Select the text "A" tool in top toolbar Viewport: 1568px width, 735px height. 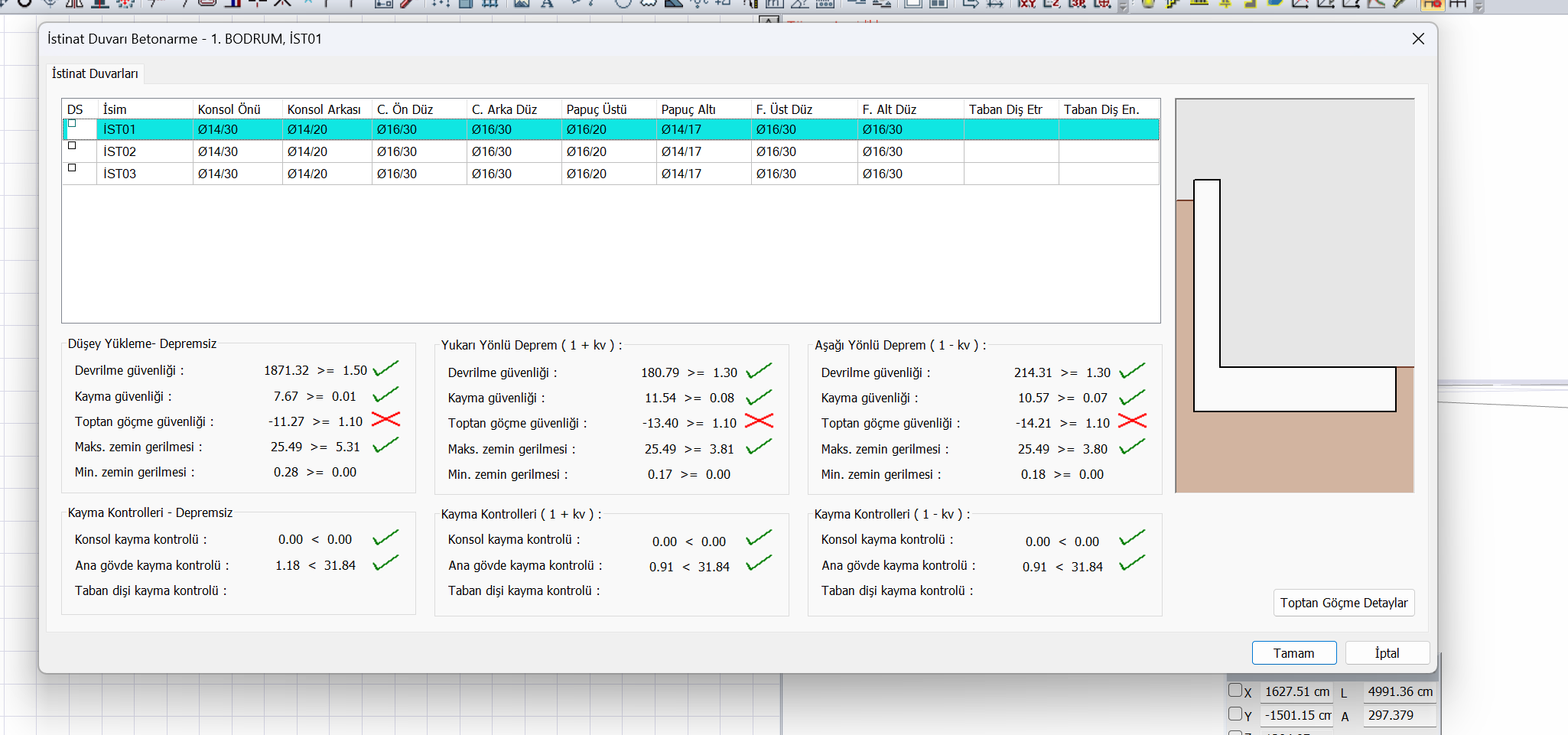[547, 4]
